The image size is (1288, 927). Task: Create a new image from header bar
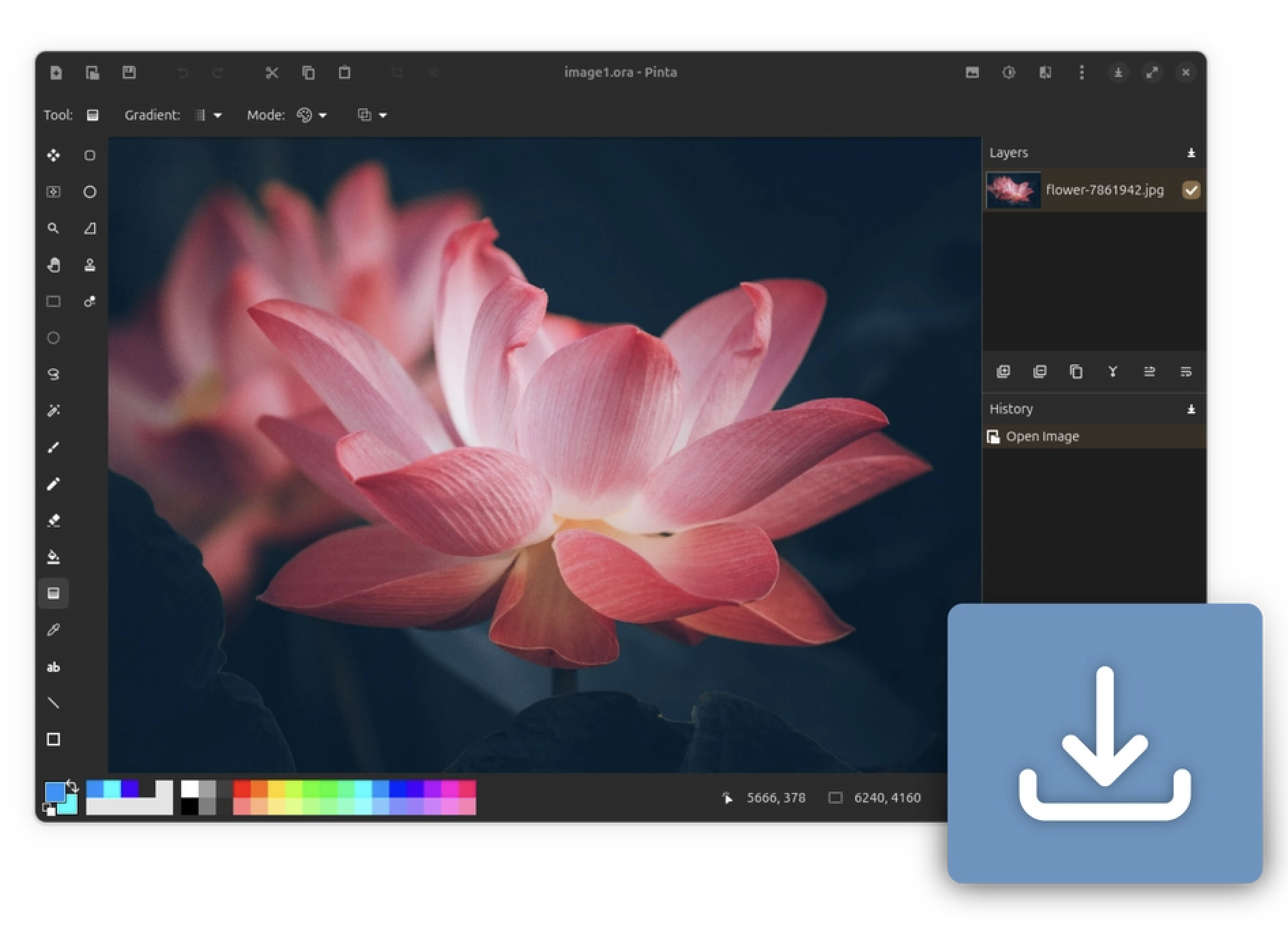click(x=56, y=73)
